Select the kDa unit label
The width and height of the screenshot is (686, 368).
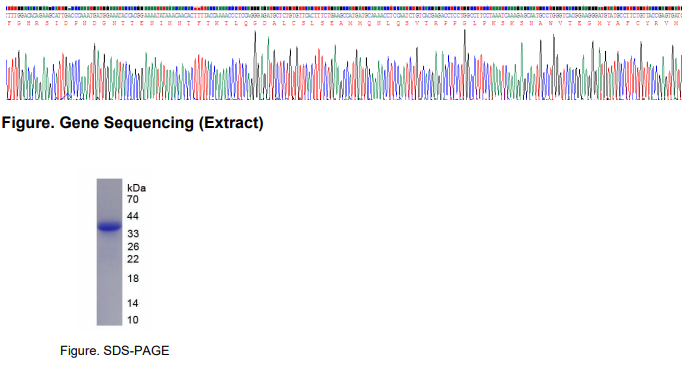(x=136, y=188)
